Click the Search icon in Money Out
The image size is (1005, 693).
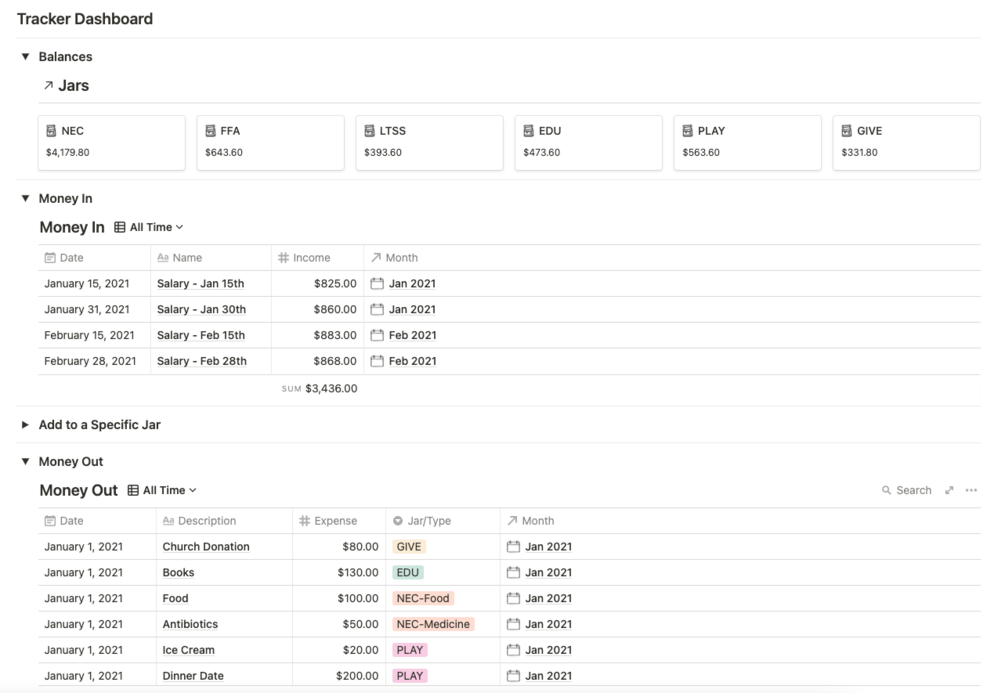coord(887,490)
